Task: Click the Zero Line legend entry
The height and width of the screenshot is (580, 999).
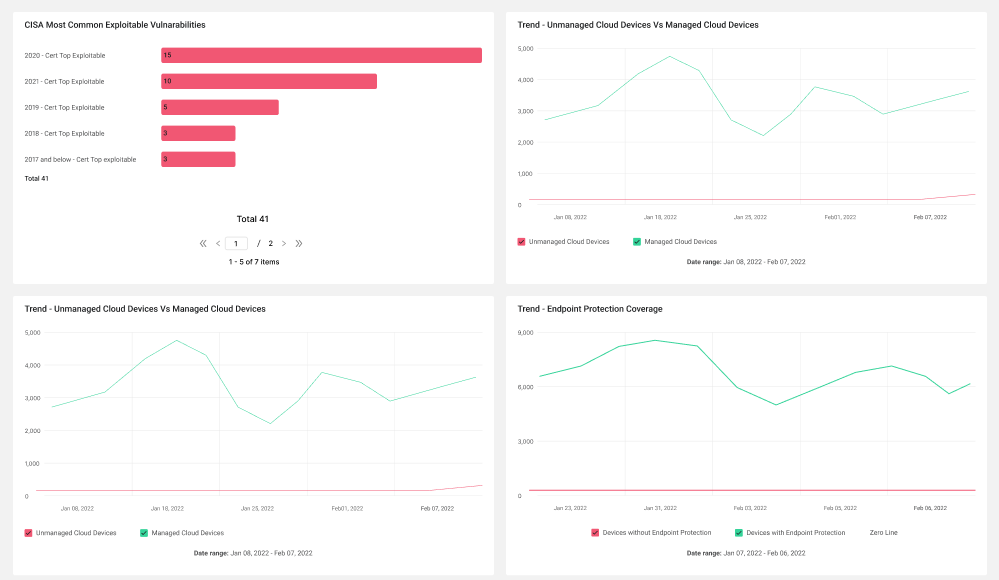Action: pos(883,533)
